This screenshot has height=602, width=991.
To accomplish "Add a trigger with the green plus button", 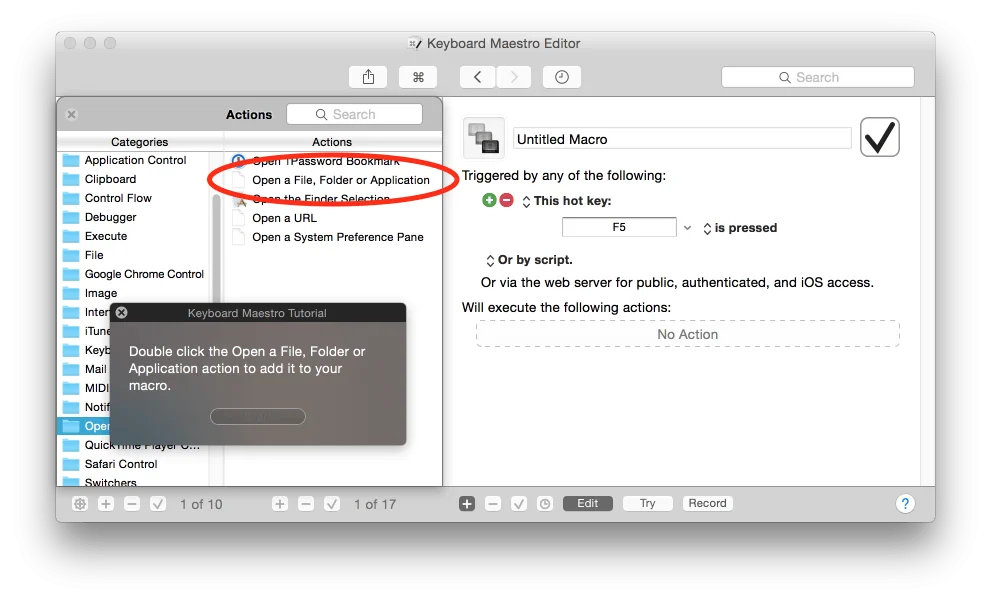I will coord(489,200).
